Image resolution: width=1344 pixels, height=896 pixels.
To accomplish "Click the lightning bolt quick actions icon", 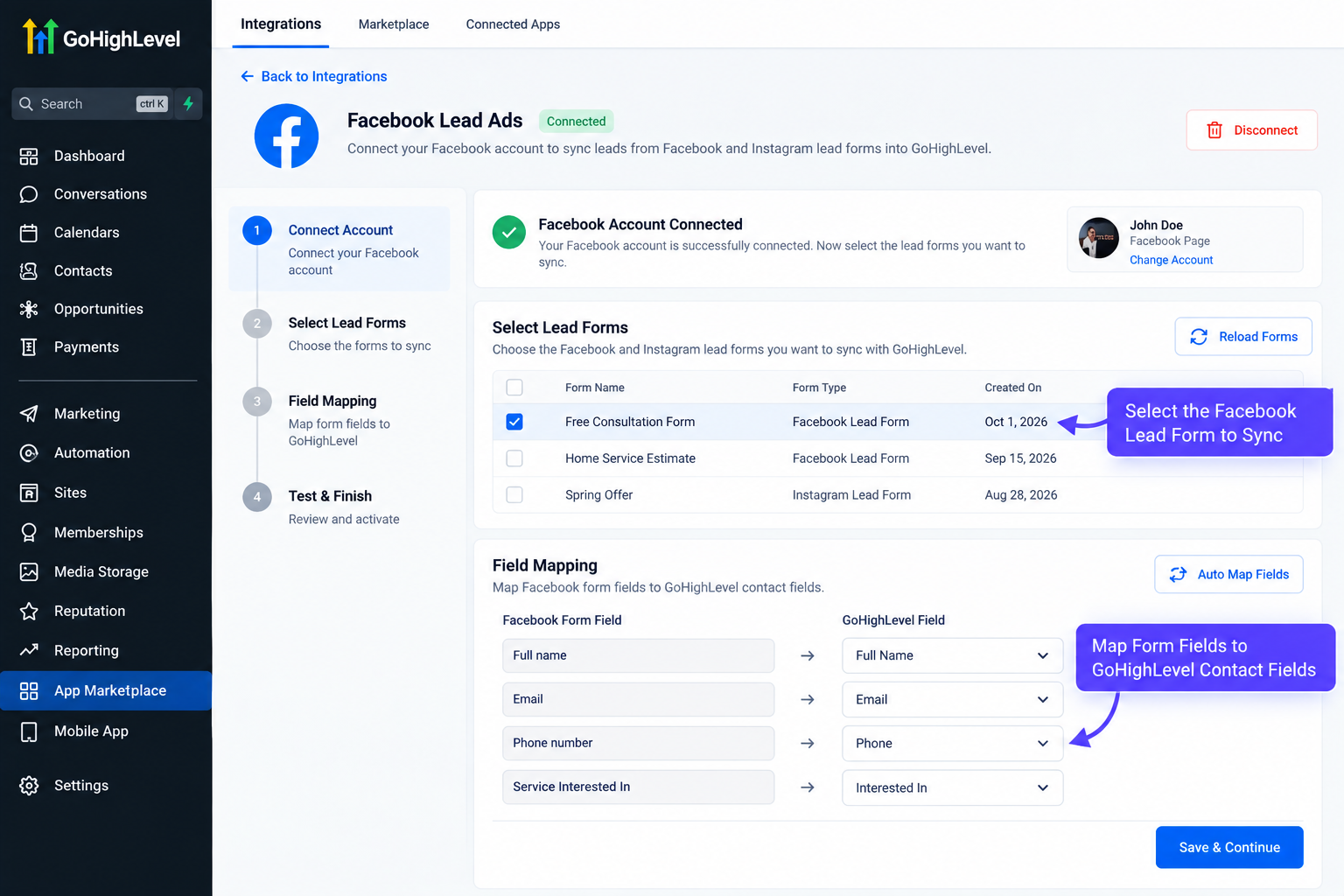I will (188, 103).
